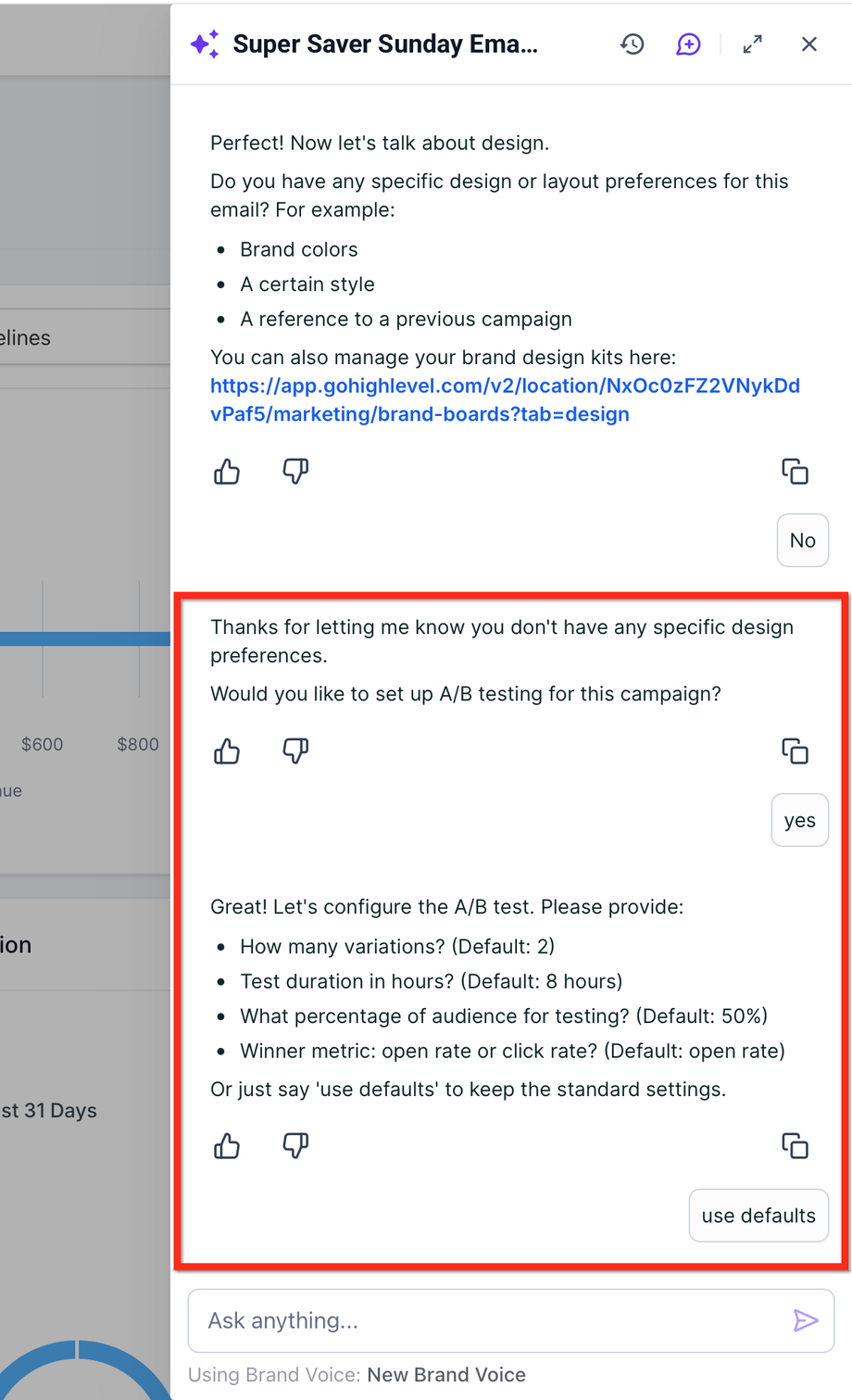The height and width of the screenshot is (1400, 852).
Task: Open chat history clock icon
Action: [x=633, y=44]
